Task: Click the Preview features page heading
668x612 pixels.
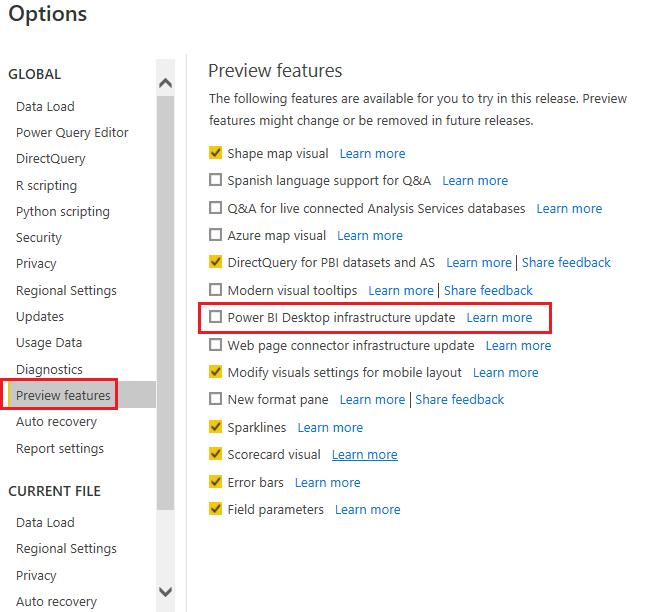Action: click(275, 70)
